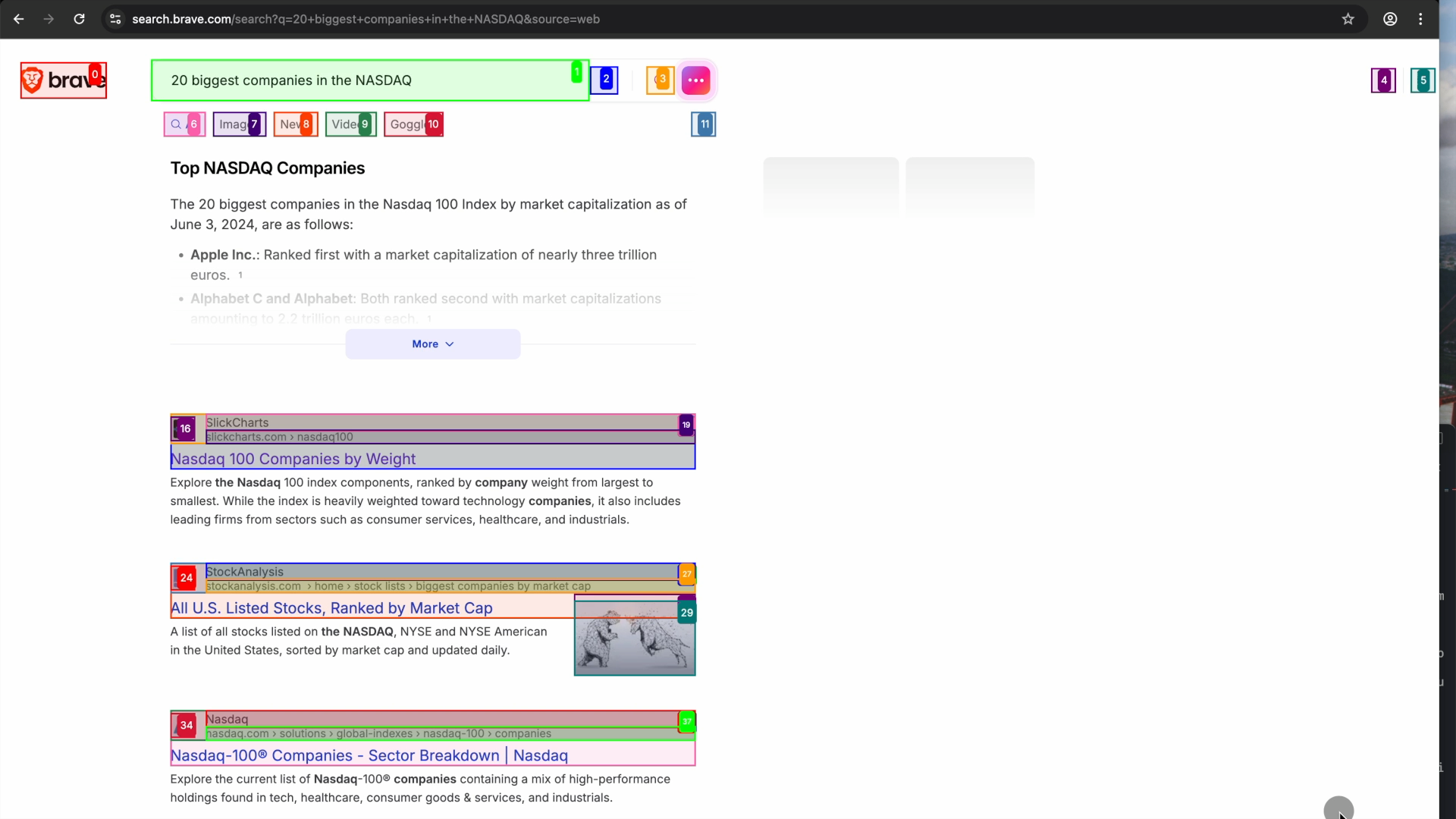
Task: Click the stockanalysis.com breadcrumb URL
Action: 398,586
